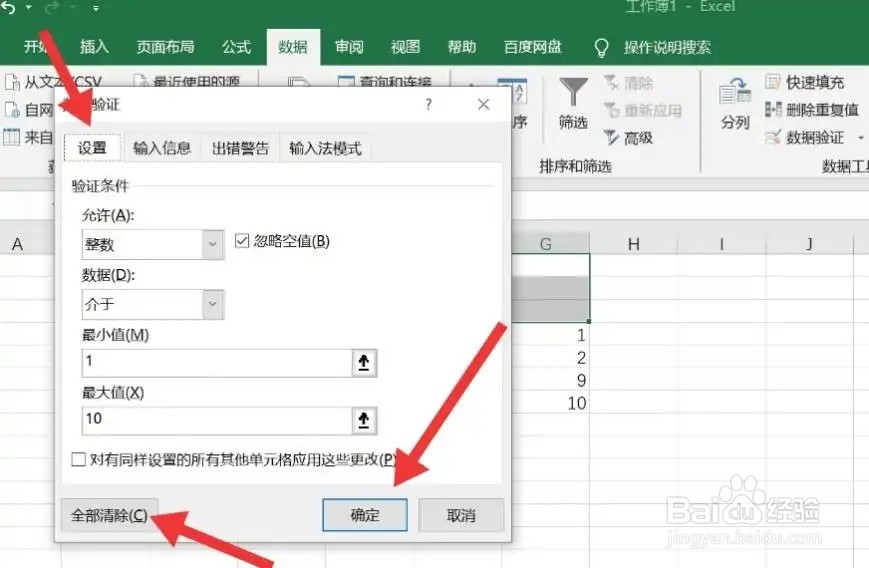869x568 pixels.
Task: Click the 全部清除 button
Action: [x=110, y=515]
